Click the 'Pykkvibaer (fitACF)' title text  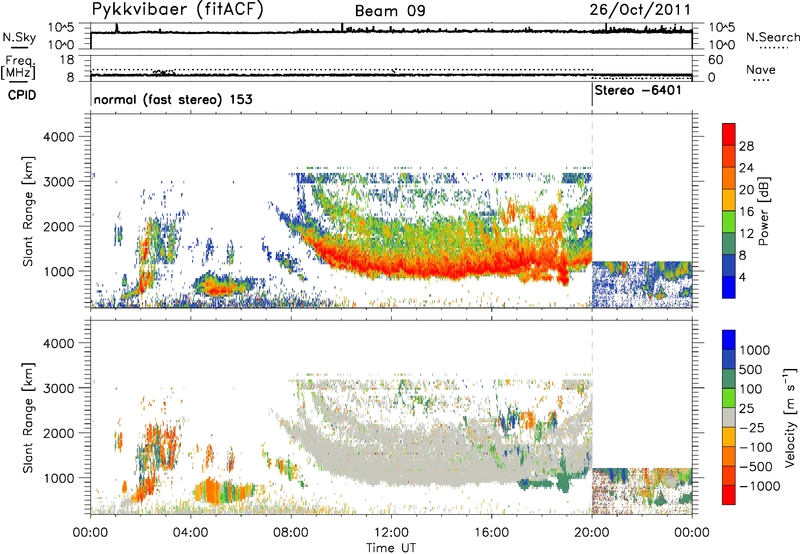tap(178, 10)
